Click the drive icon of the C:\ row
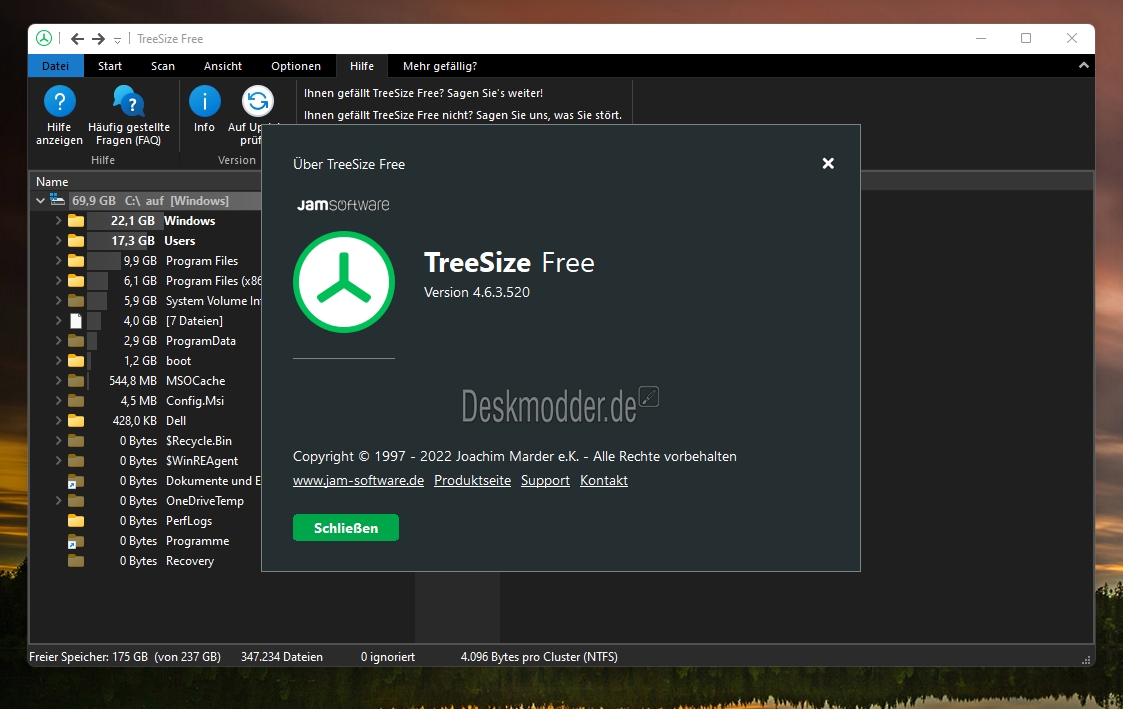Image resolution: width=1123 pixels, height=709 pixels. click(57, 201)
